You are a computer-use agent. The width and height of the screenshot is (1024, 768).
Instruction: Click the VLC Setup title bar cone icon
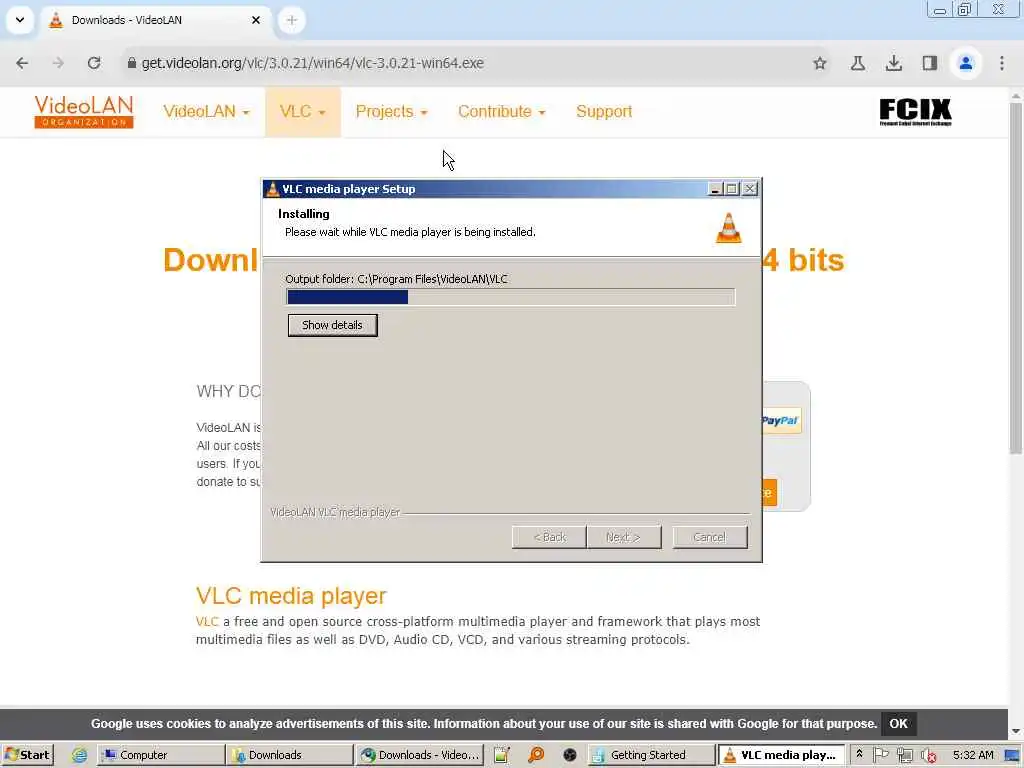[x=272, y=189]
